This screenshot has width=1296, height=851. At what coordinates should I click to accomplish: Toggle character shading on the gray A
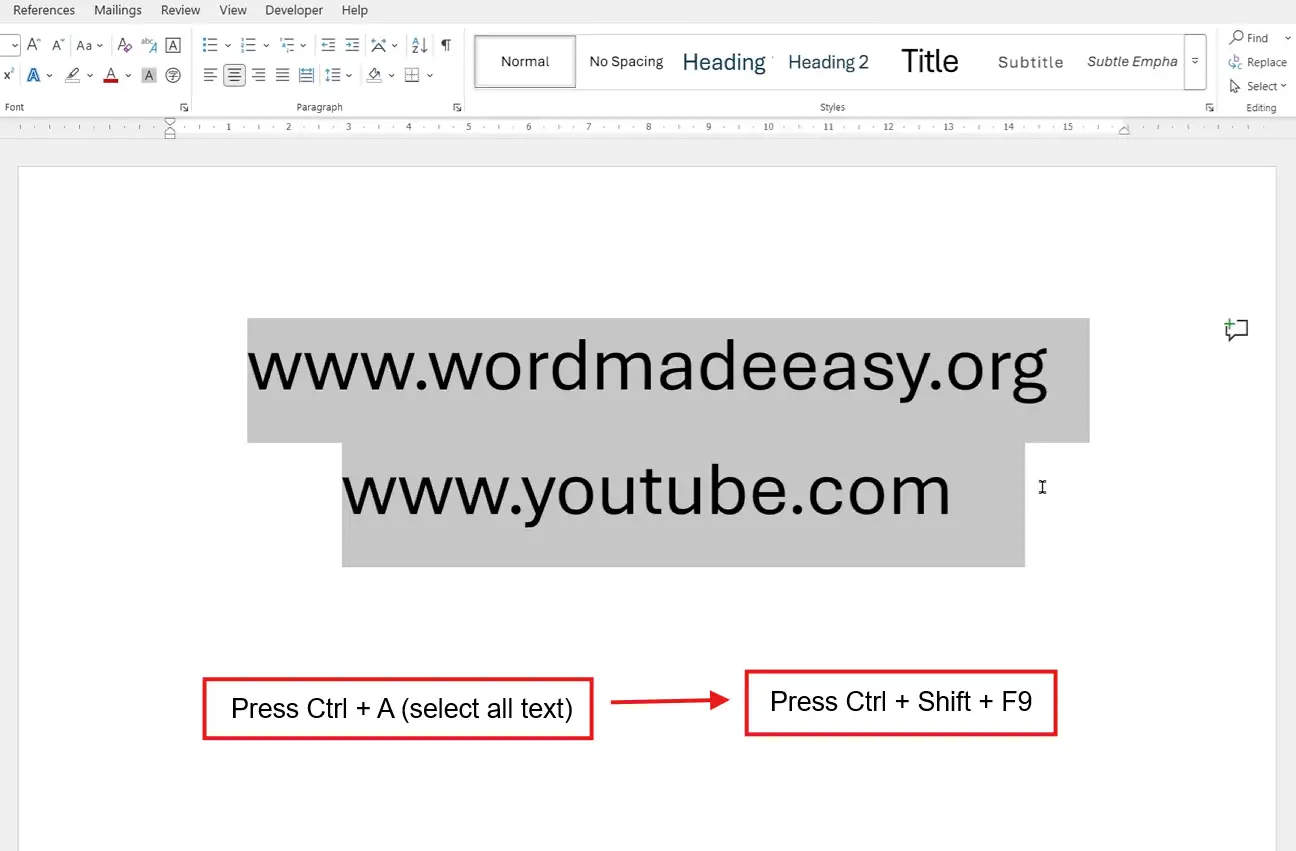pos(149,75)
